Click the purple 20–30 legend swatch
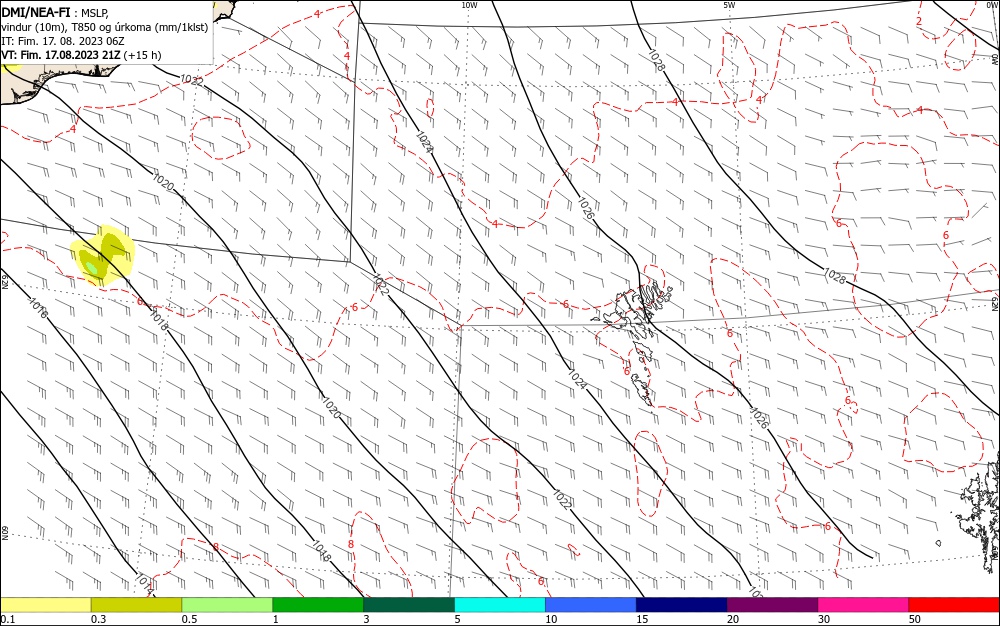Image resolution: width=1000 pixels, height=626 pixels. click(x=772, y=605)
